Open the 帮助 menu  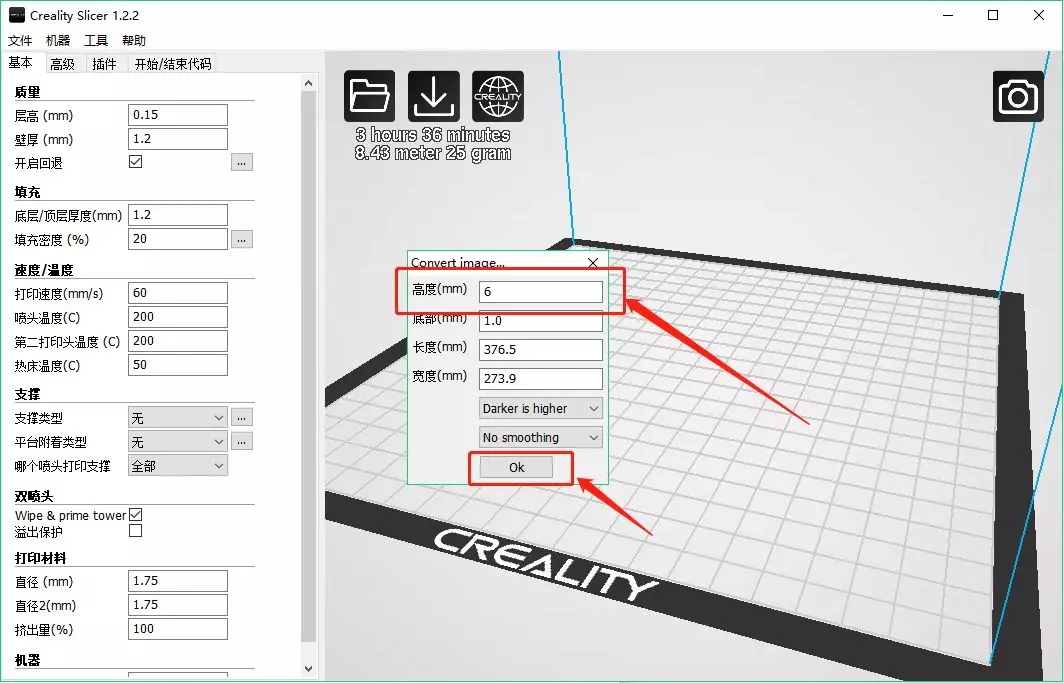[x=134, y=41]
